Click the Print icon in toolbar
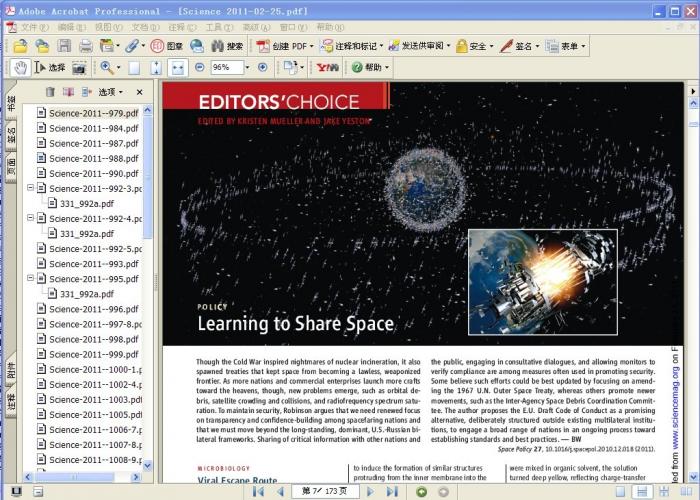 click(85, 46)
